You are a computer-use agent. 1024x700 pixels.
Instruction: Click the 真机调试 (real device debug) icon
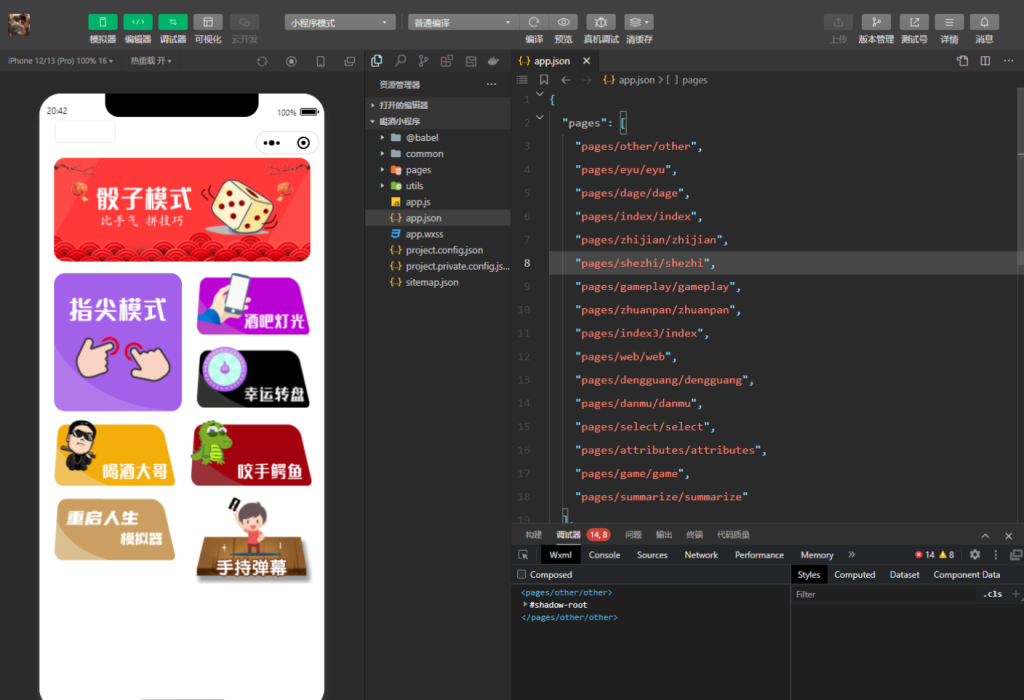[600, 22]
